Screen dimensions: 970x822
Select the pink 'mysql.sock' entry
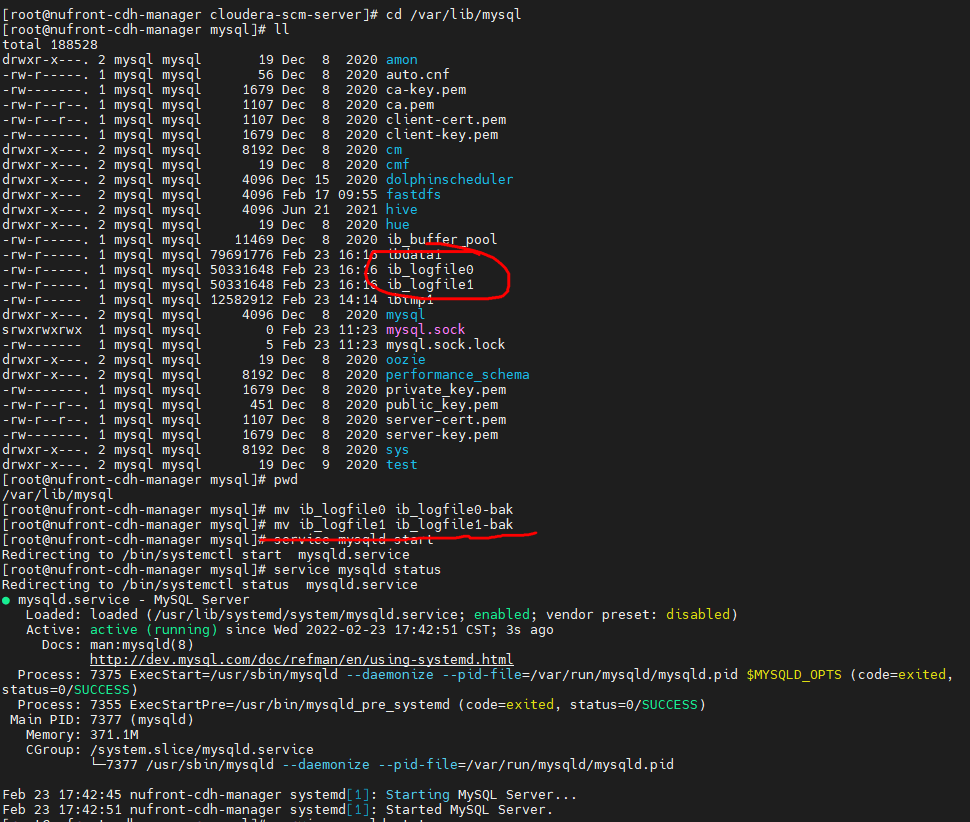coord(426,330)
